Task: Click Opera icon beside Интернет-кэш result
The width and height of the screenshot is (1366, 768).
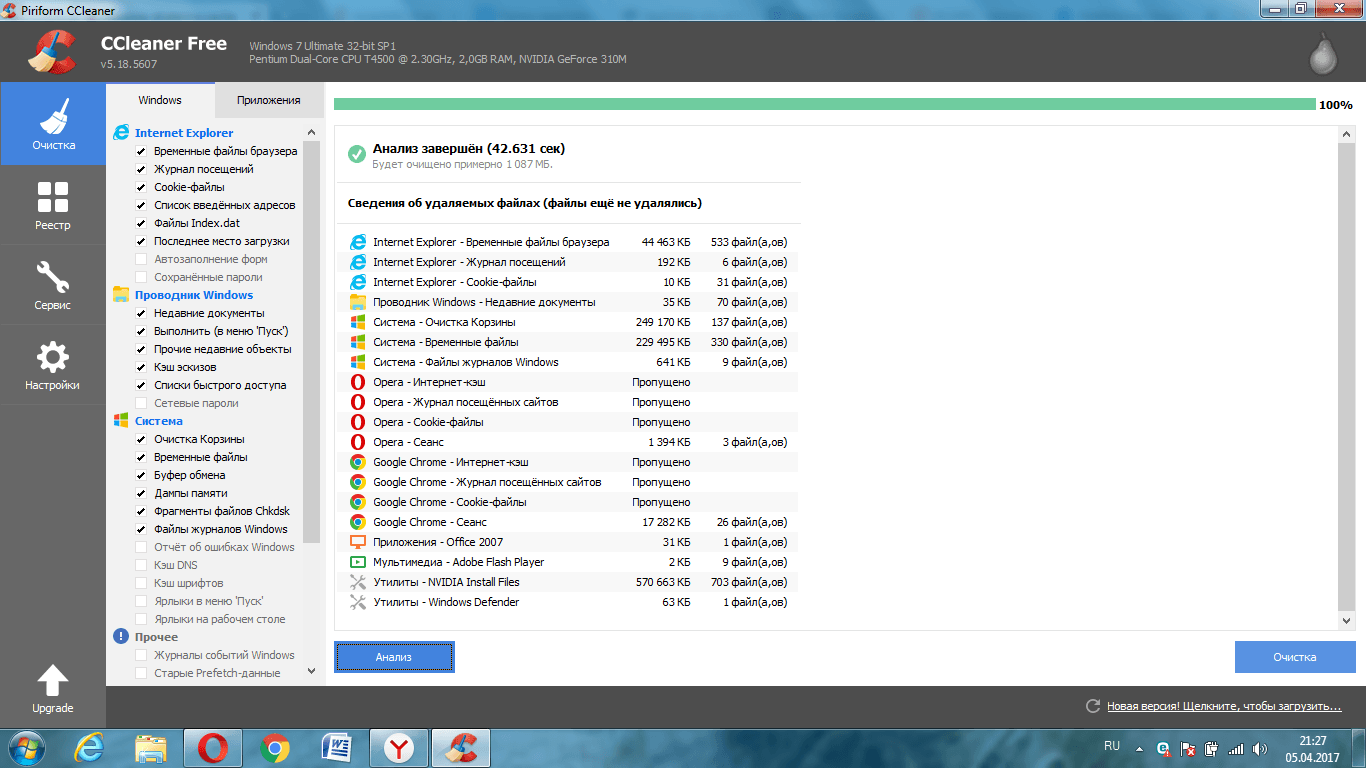Action: coord(358,382)
